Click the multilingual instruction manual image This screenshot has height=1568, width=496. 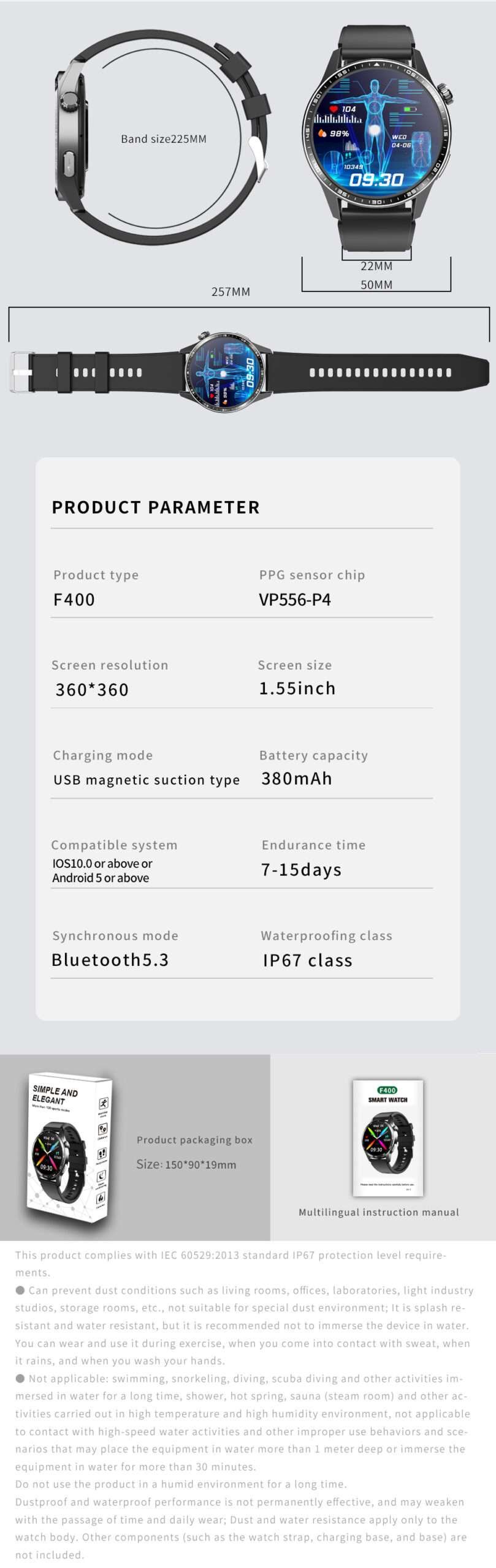click(x=387, y=1137)
